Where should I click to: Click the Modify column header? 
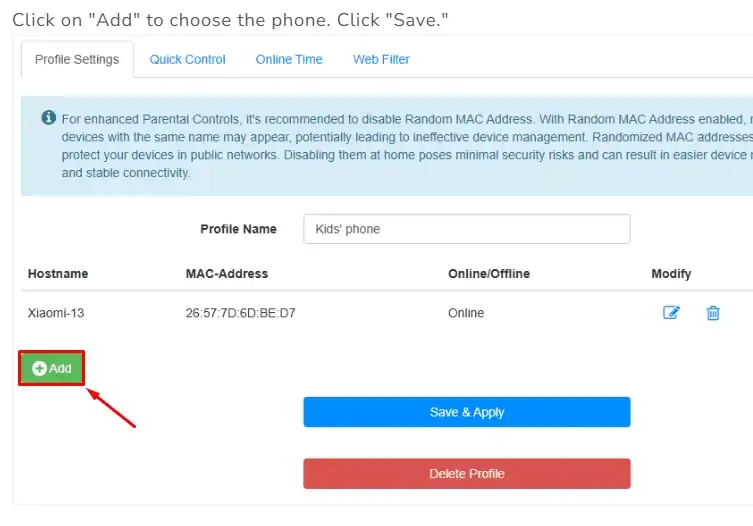pyautogui.click(x=671, y=274)
